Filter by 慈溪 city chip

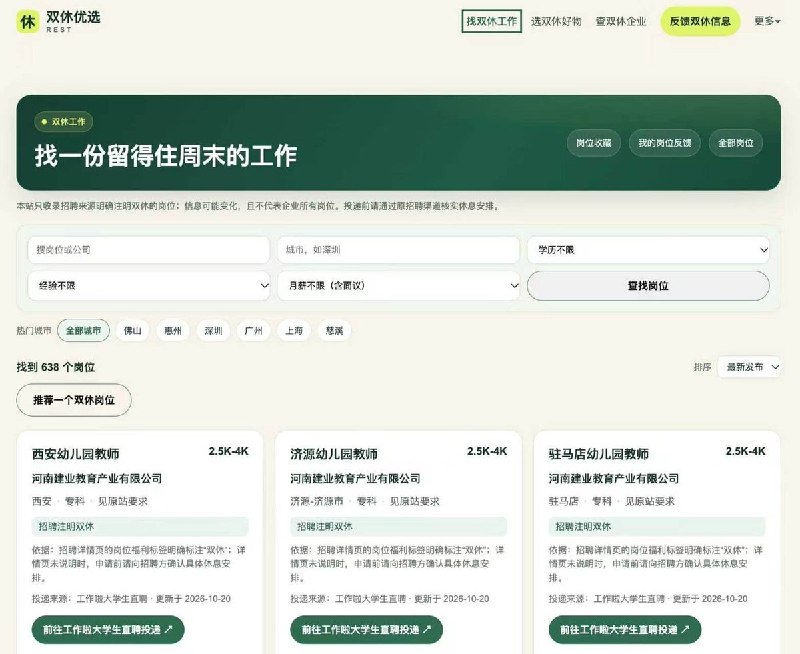click(x=334, y=331)
